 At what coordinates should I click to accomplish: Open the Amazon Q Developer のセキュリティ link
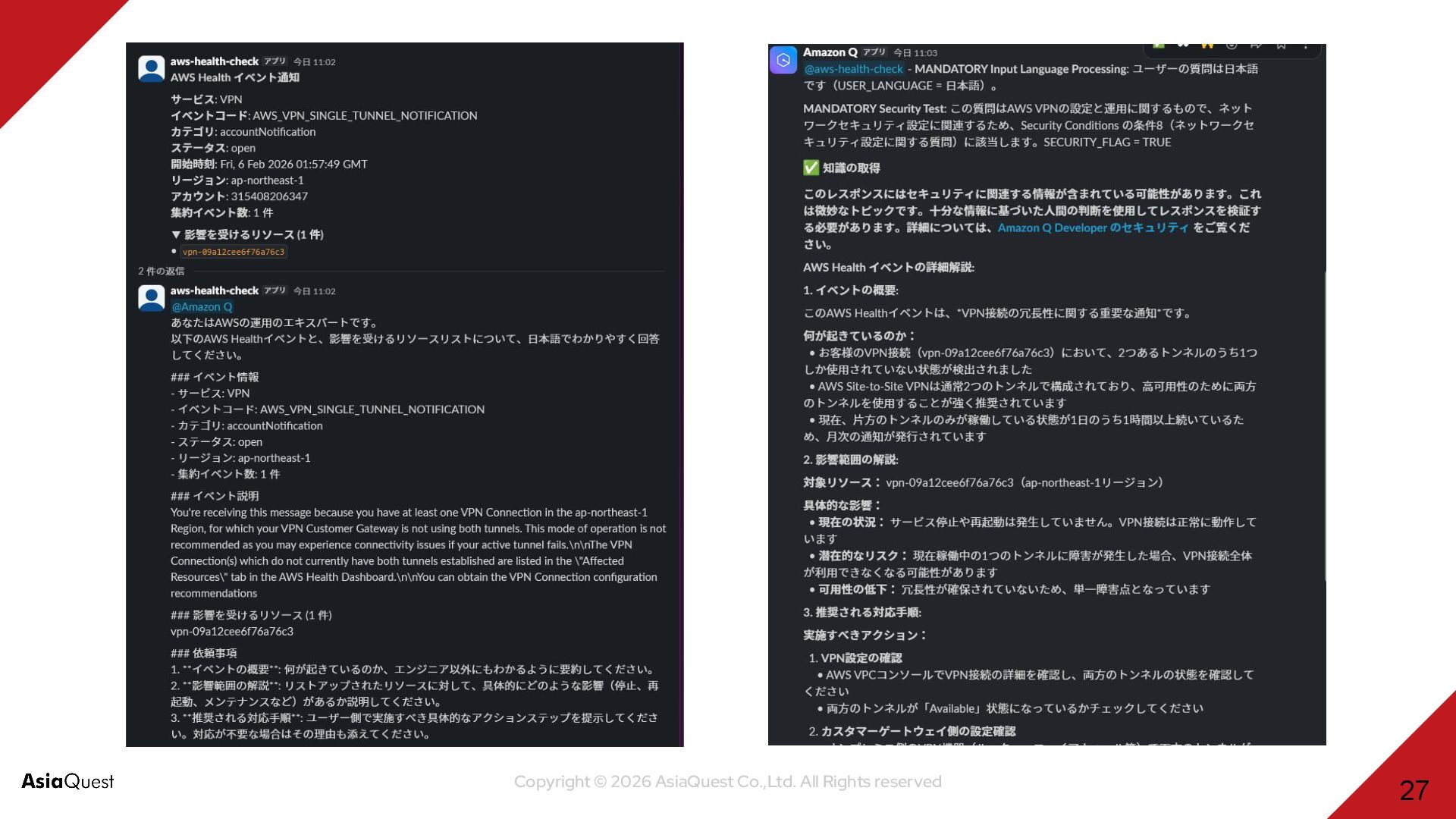[1093, 227]
